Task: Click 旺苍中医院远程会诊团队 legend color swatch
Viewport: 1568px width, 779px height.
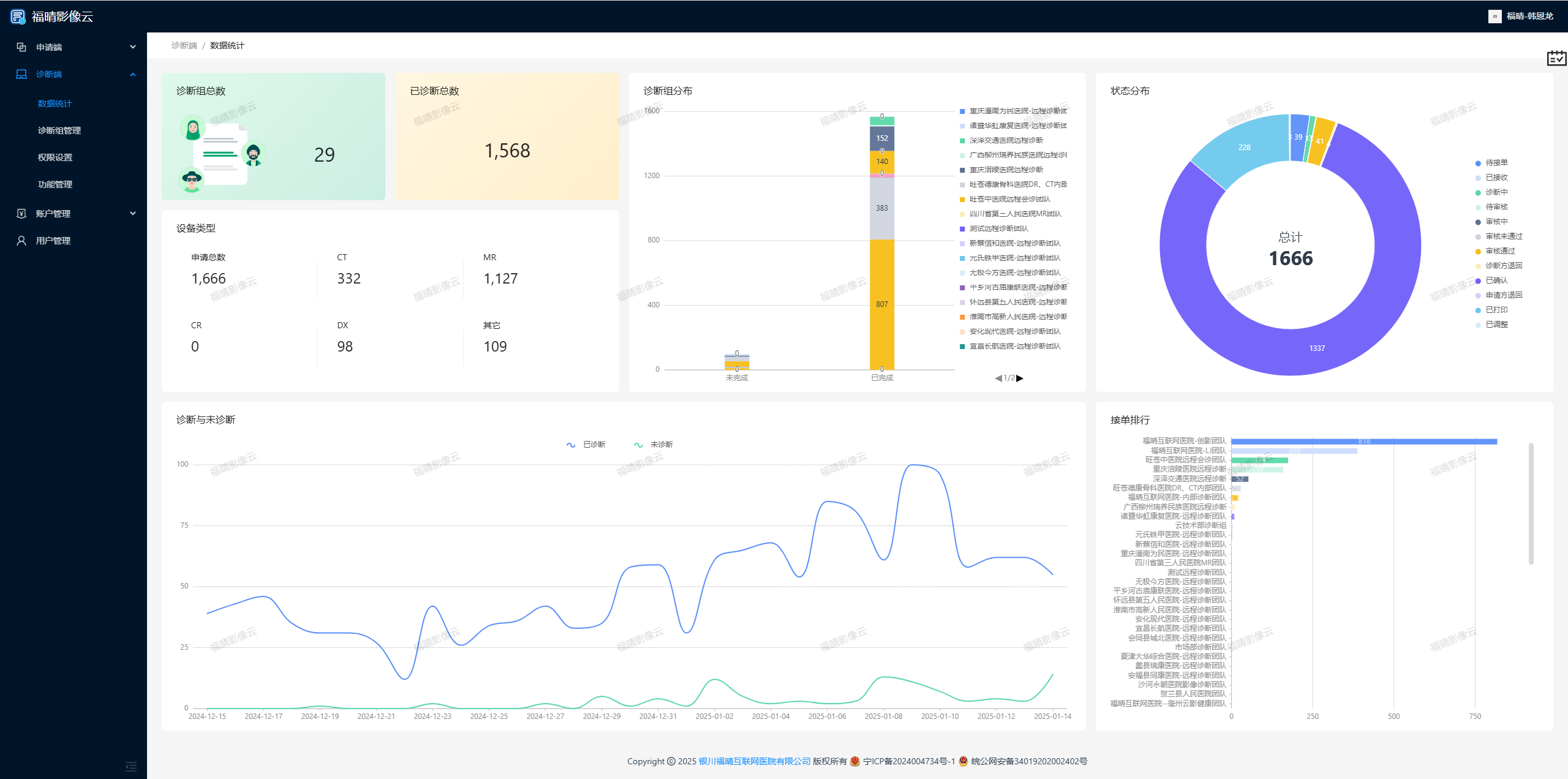Action: pyautogui.click(x=962, y=199)
